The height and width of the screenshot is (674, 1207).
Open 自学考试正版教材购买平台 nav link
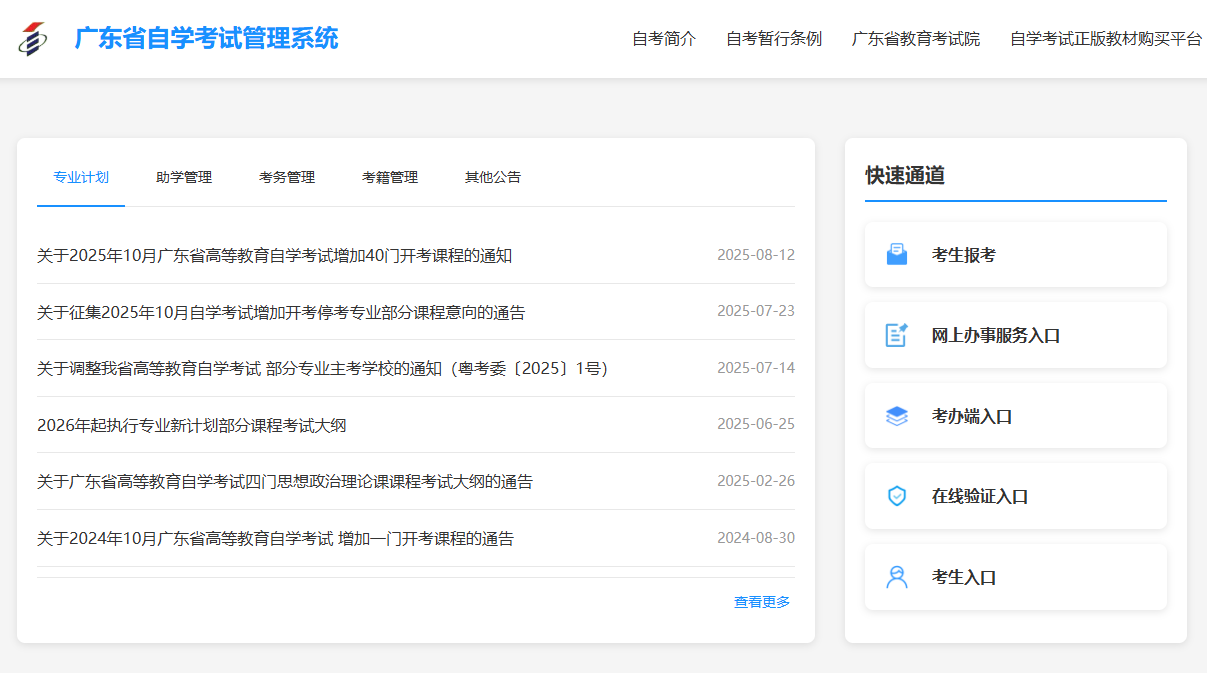pyautogui.click(x=1105, y=39)
